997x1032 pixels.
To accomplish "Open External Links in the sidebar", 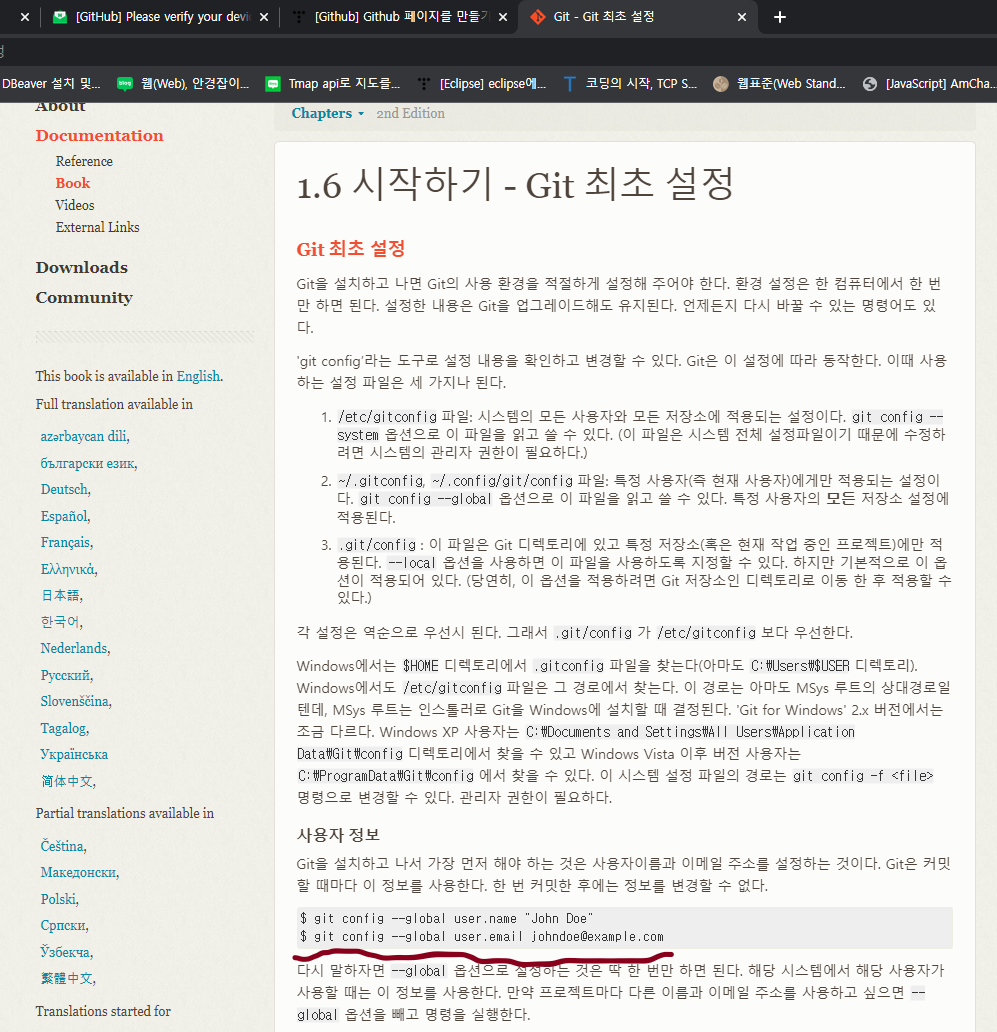I will coord(97,227).
